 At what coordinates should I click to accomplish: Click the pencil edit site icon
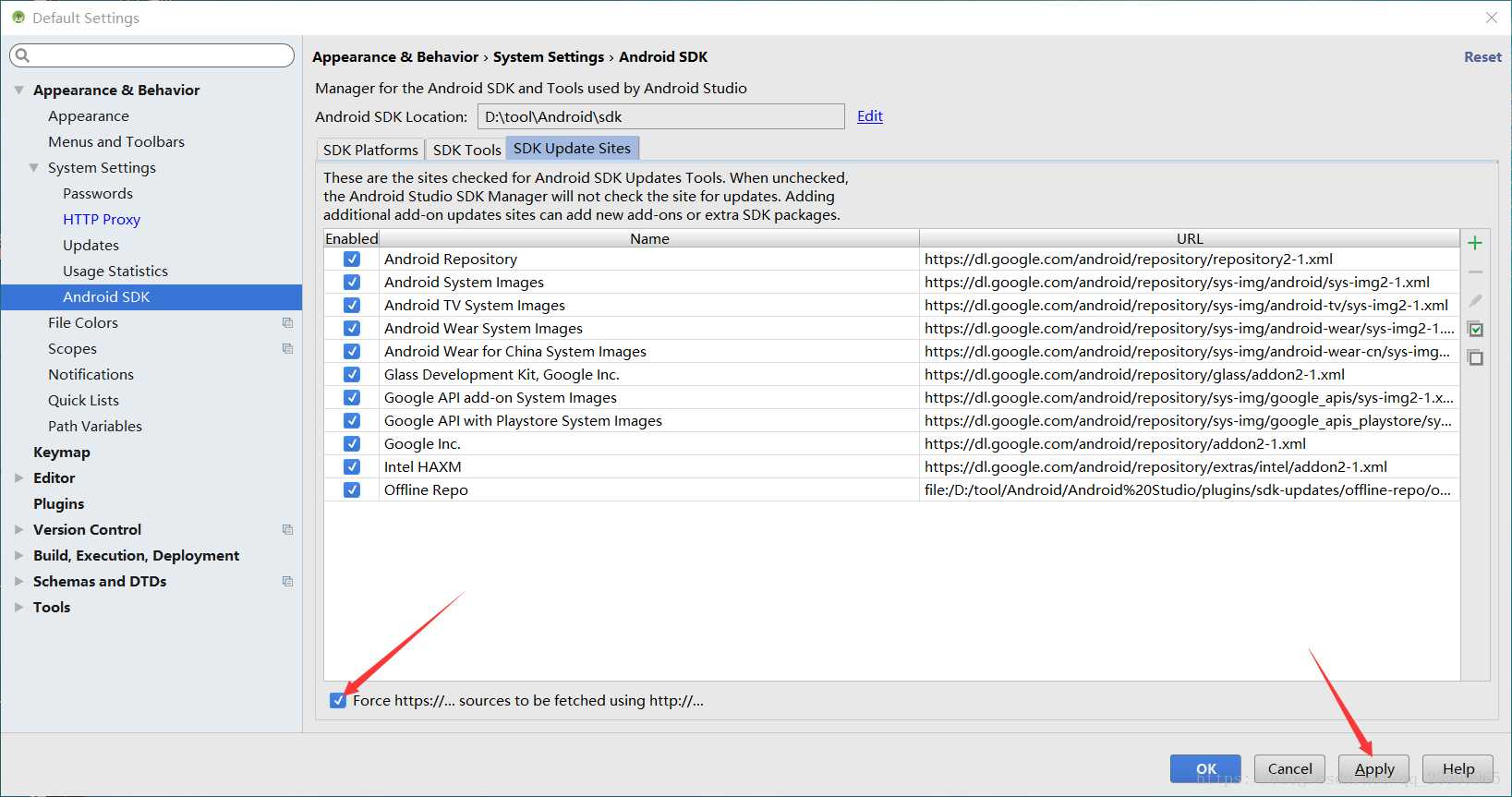click(1475, 301)
